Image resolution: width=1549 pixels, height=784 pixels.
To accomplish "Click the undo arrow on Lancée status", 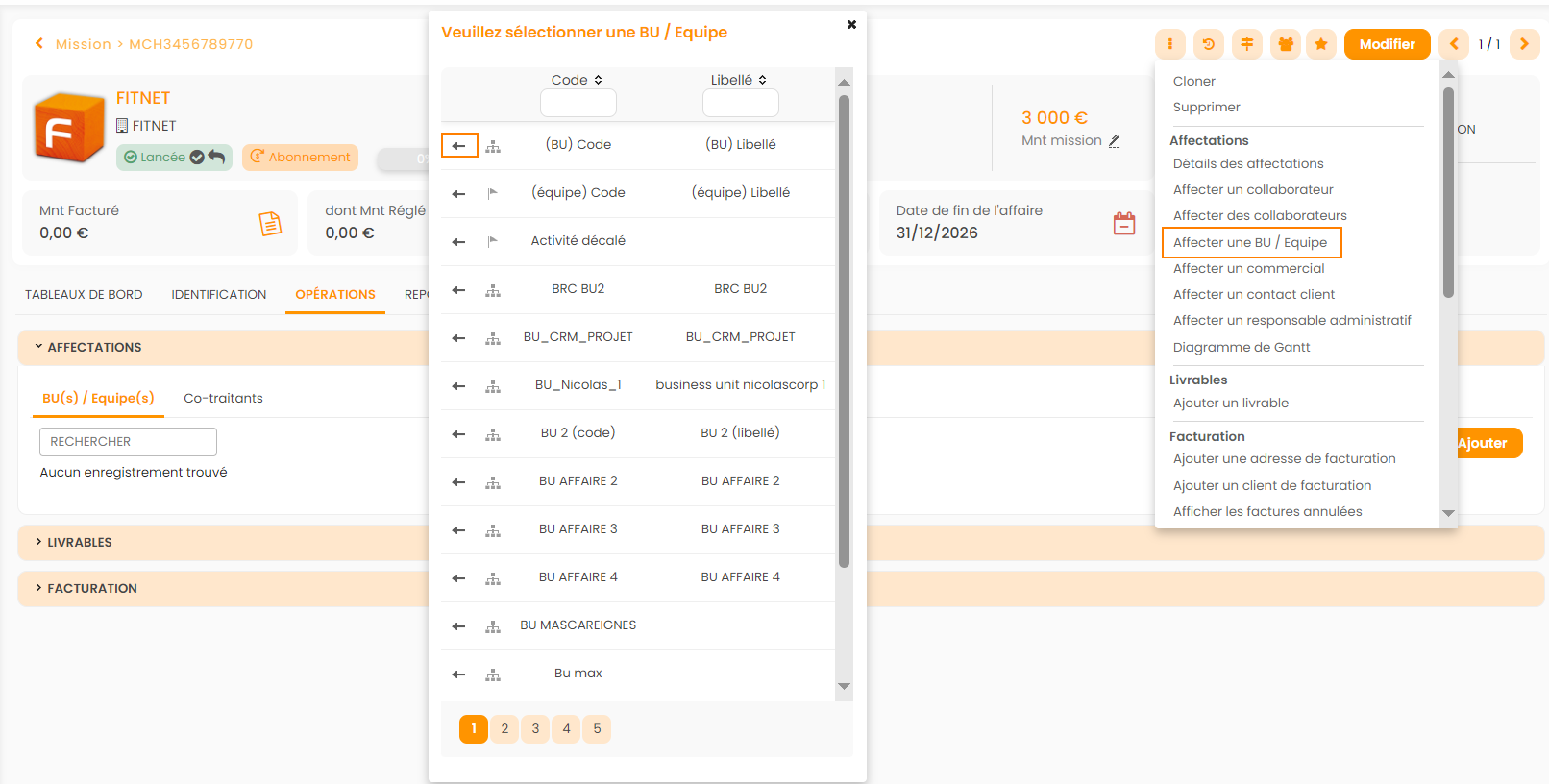I will [217, 157].
